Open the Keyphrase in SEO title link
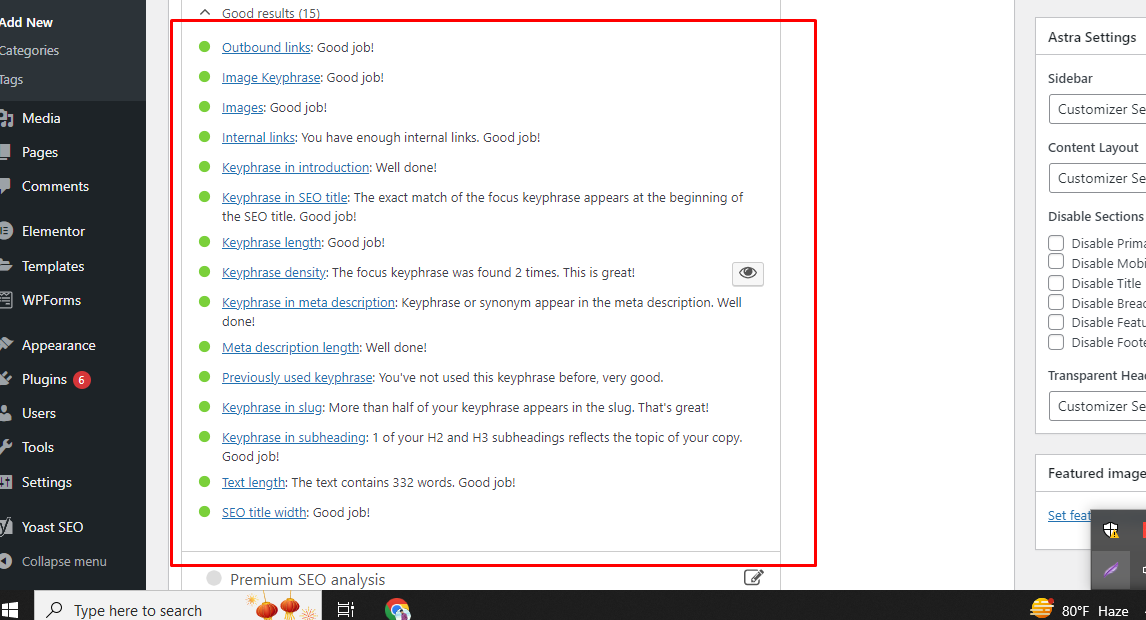1146x620 pixels. [285, 197]
